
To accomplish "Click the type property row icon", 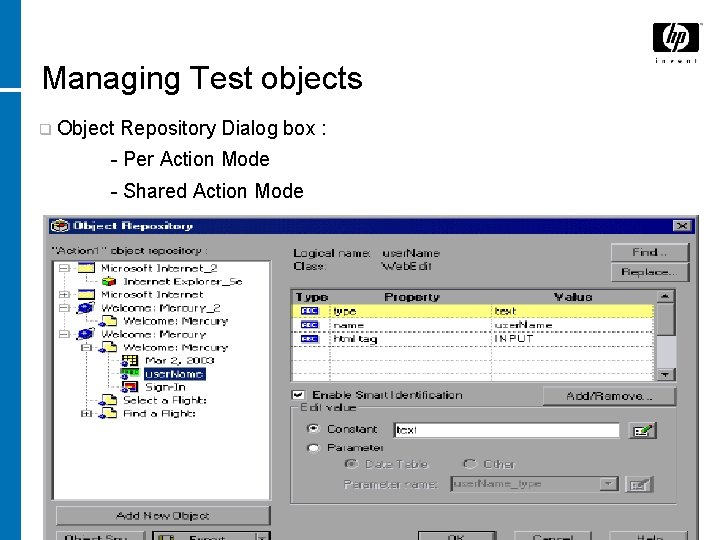I will (309, 311).
